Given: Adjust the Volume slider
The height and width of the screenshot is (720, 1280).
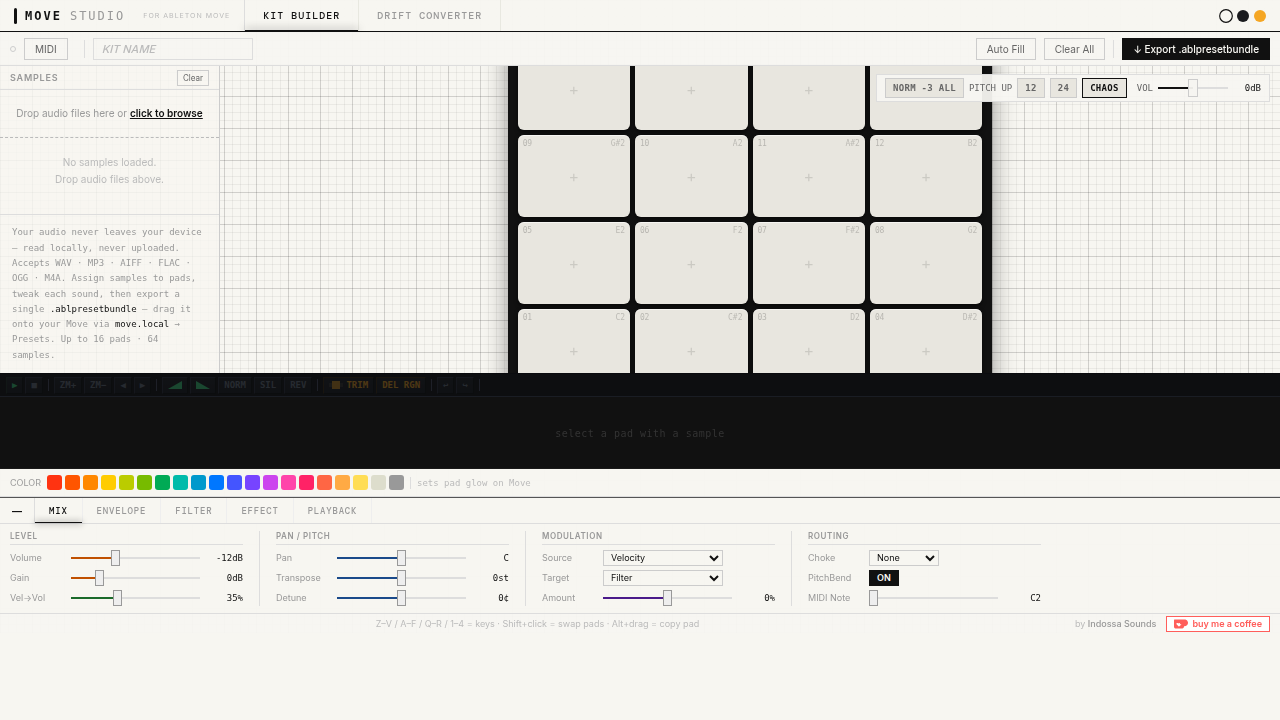Looking at the screenshot, I should coord(135,558).
